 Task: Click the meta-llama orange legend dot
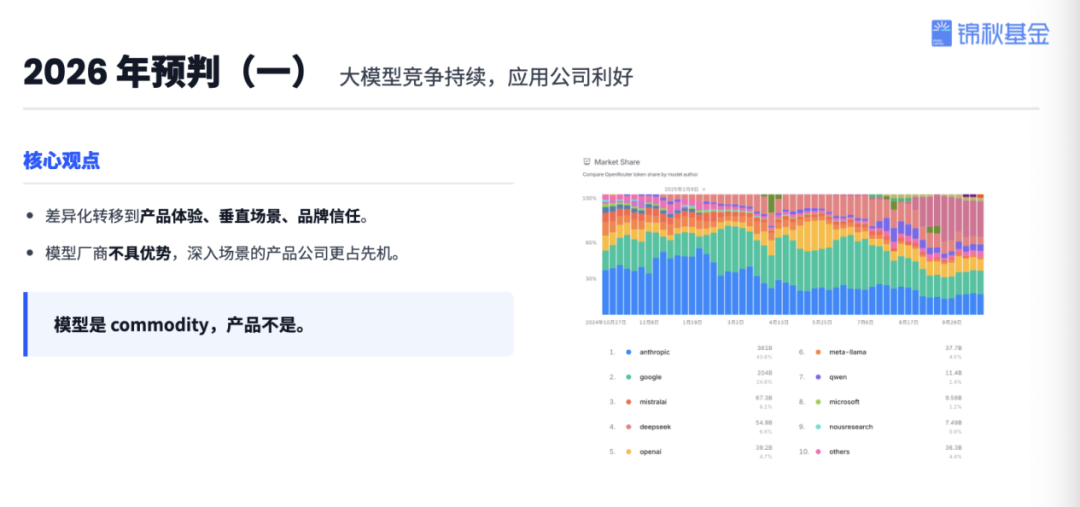tap(818, 352)
